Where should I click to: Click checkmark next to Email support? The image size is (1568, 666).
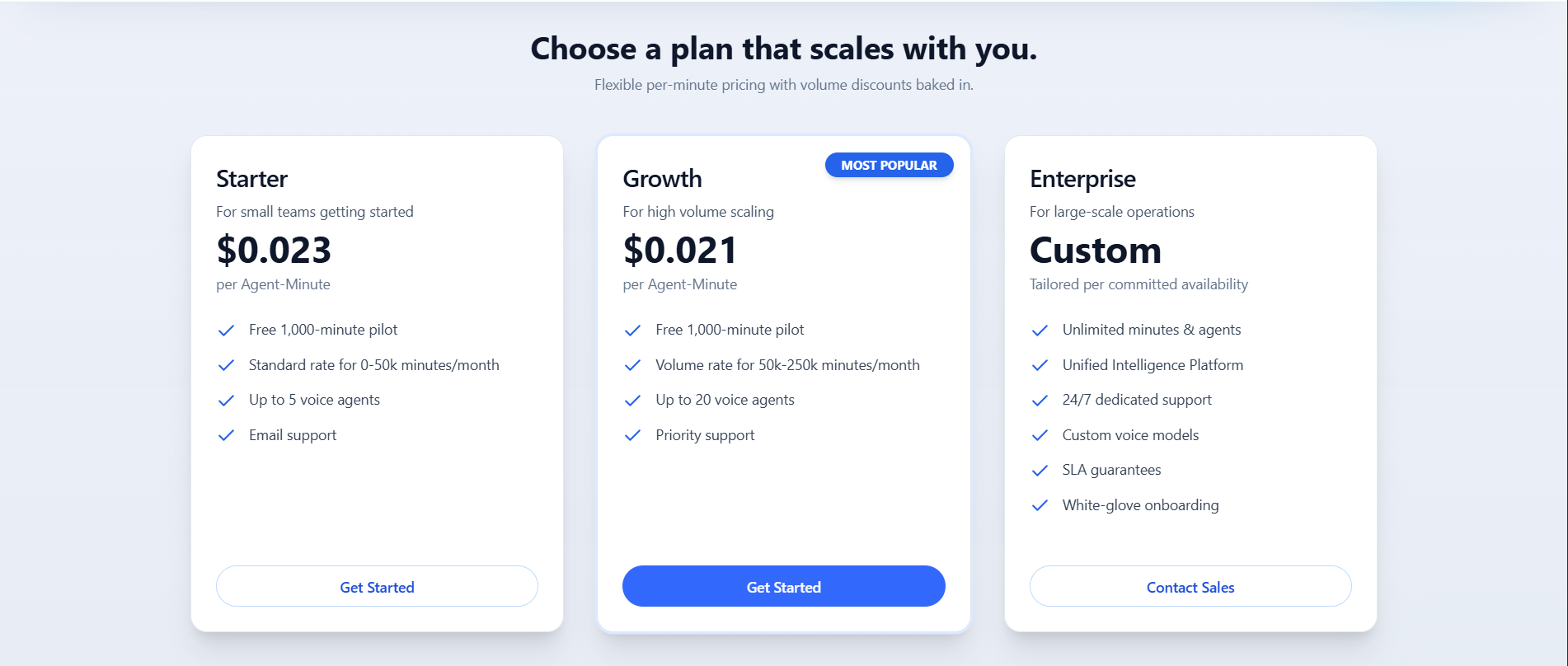(226, 435)
